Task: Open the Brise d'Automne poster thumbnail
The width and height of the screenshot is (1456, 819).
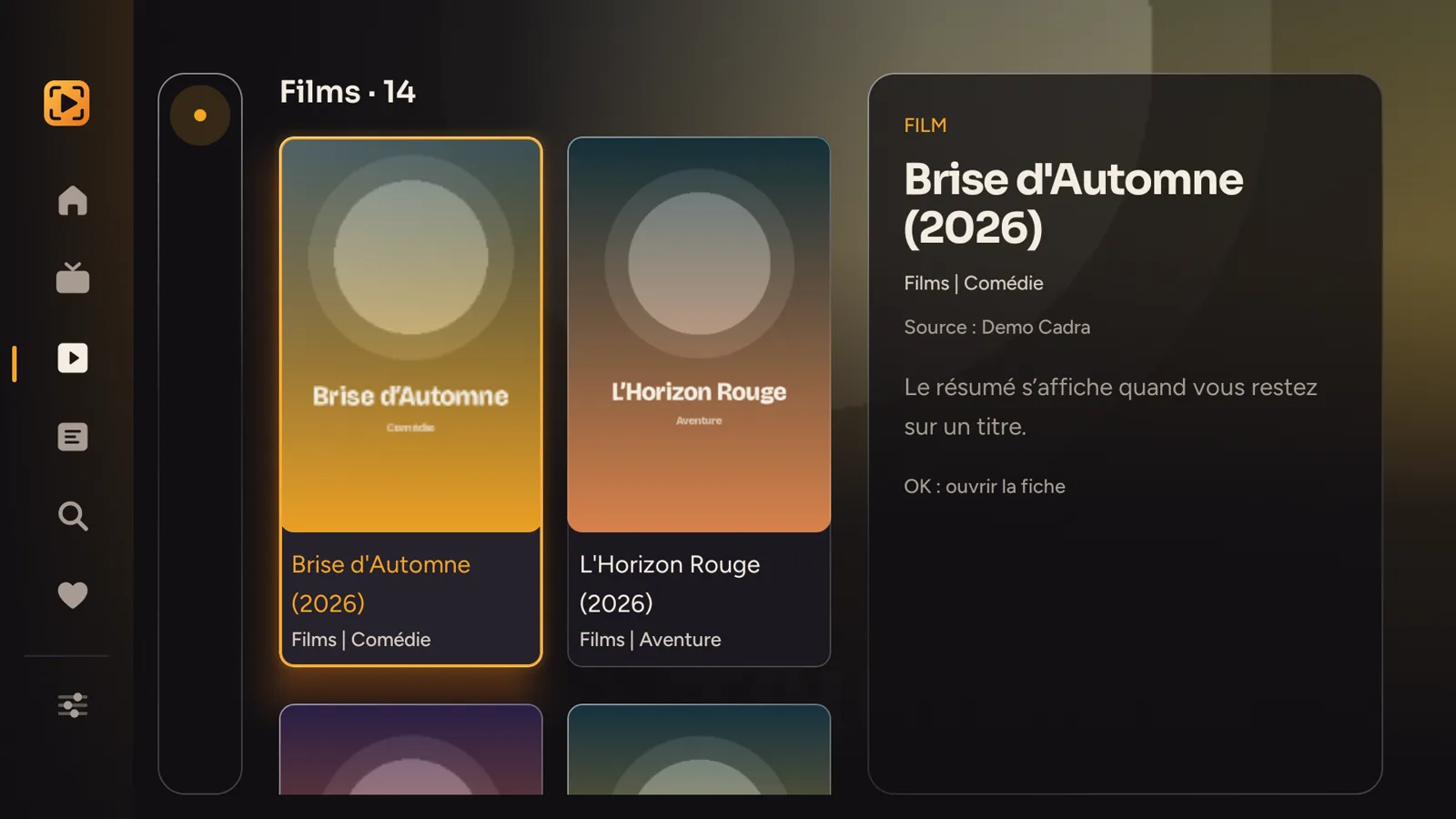Action: (411, 335)
